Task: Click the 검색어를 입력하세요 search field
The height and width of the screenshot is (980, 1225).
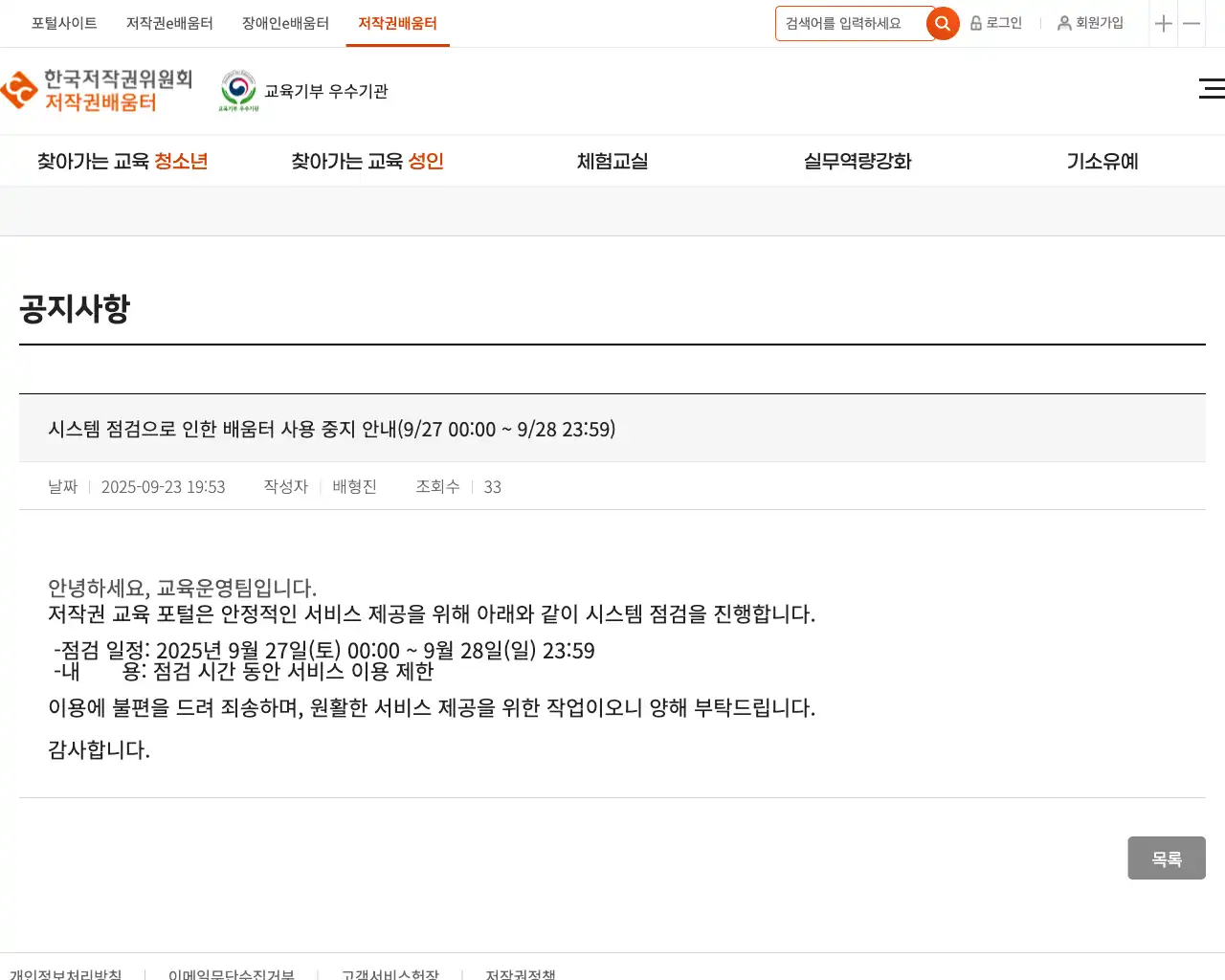Action: pos(850,24)
